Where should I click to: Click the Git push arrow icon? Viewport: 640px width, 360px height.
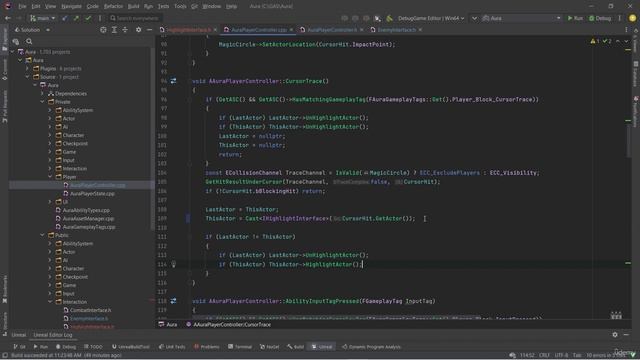click(x=76, y=18)
